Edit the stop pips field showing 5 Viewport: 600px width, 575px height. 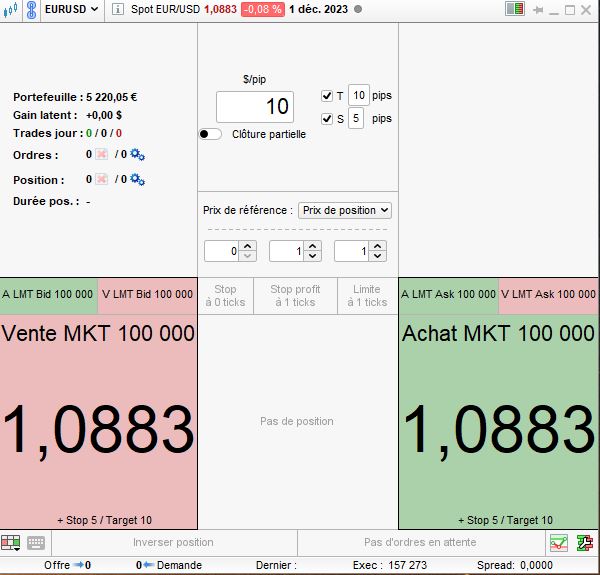pyautogui.click(x=356, y=118)
